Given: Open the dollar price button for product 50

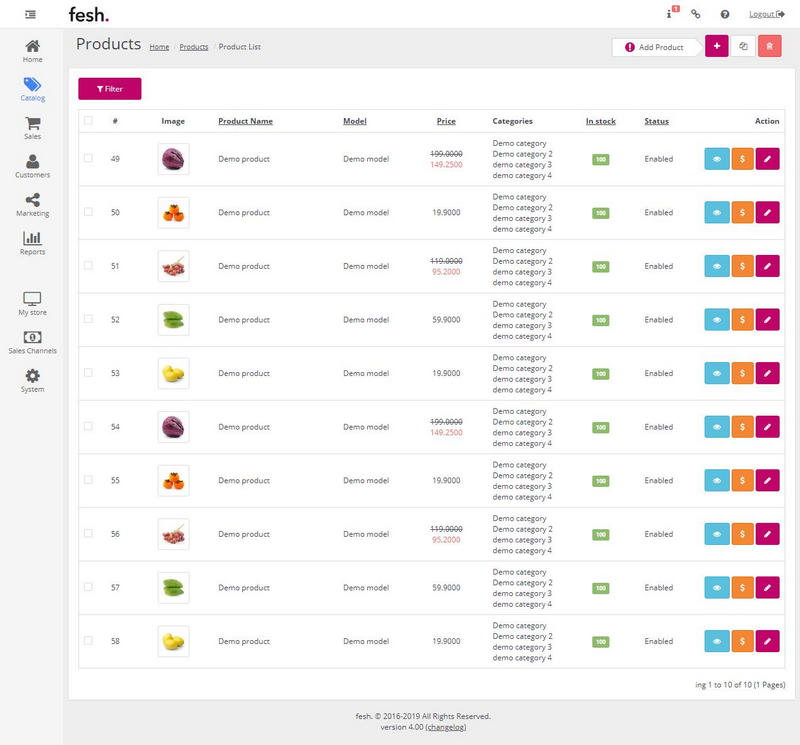Looking at the screenshot, I should point(742,212).
